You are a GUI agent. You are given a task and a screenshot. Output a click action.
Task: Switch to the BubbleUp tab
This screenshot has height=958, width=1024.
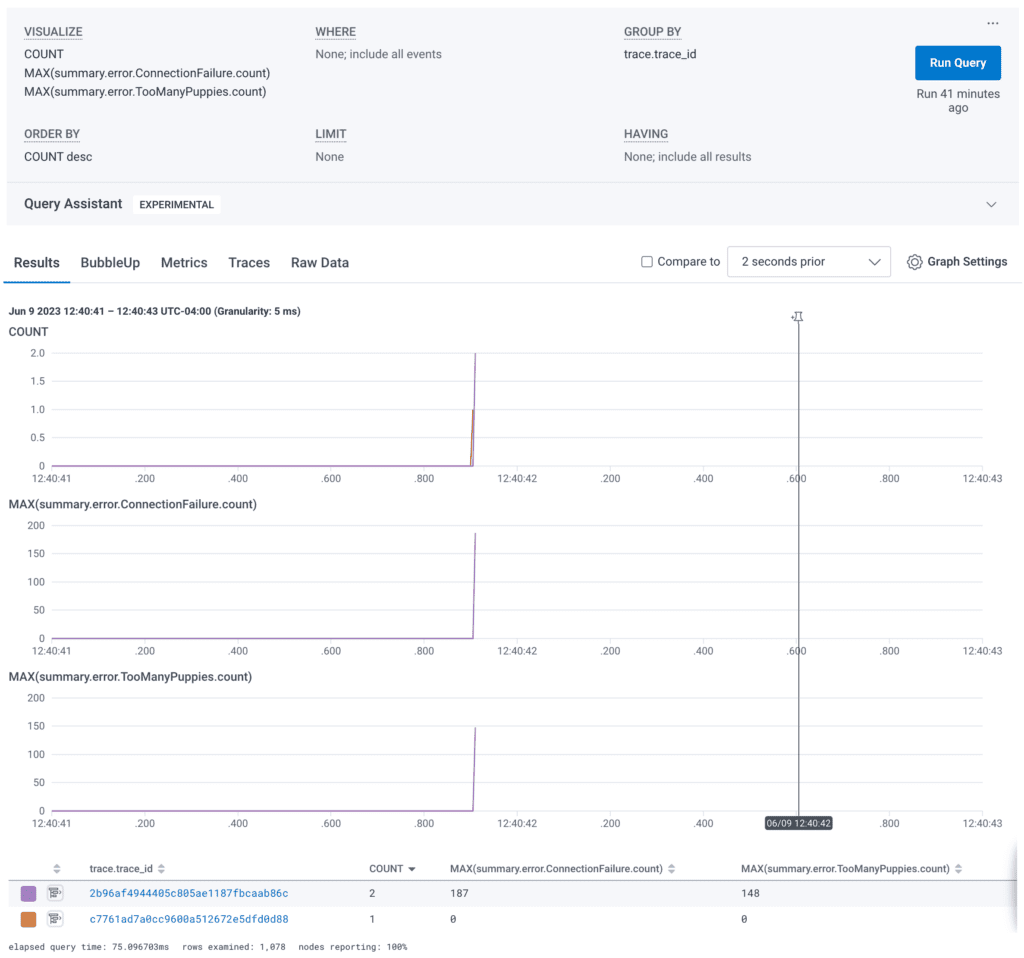pyautogui.click(x=110, y=263)
